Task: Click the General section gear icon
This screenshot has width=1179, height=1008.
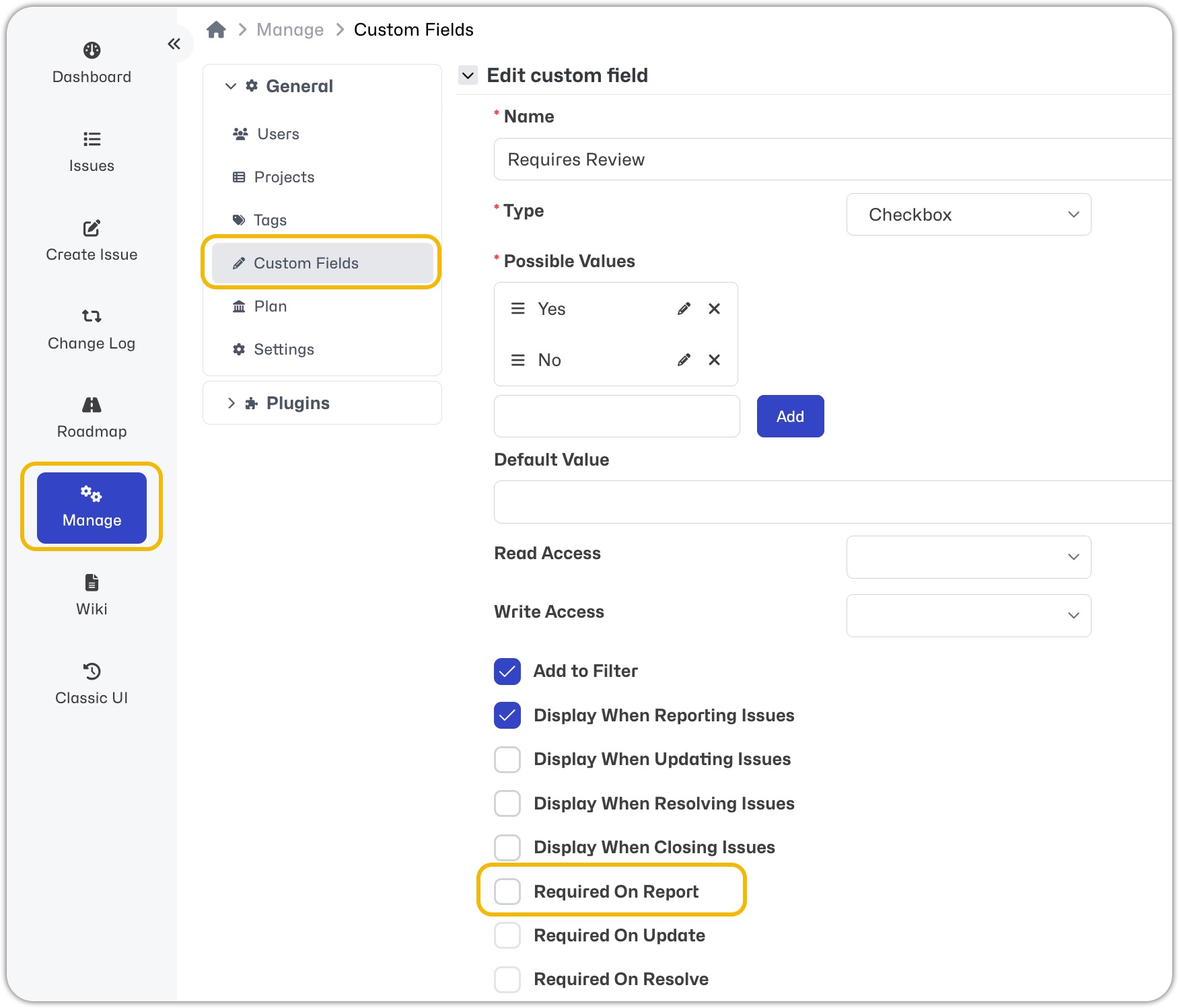Action: 252,85
